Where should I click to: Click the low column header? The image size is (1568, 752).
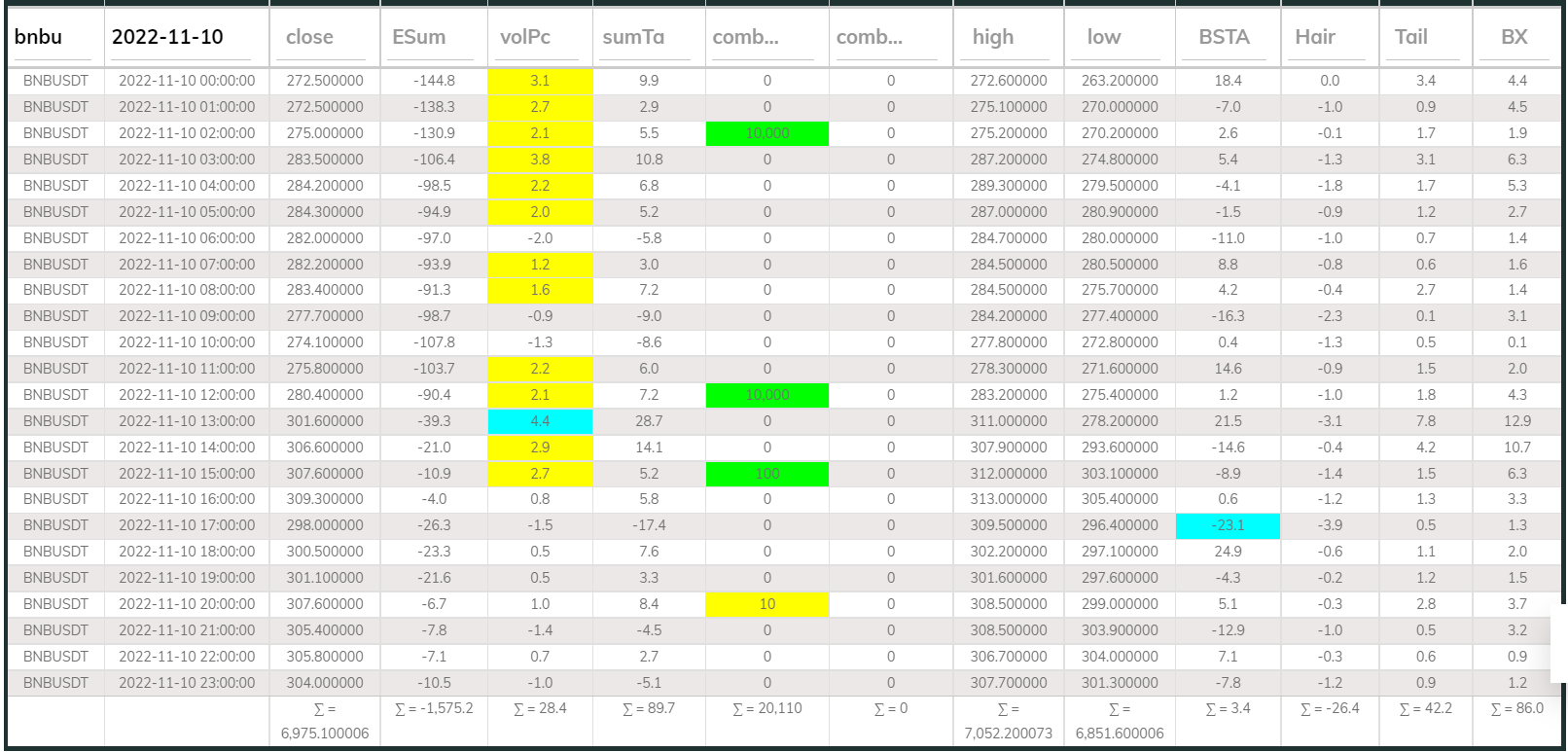[x=1104, y=37]
